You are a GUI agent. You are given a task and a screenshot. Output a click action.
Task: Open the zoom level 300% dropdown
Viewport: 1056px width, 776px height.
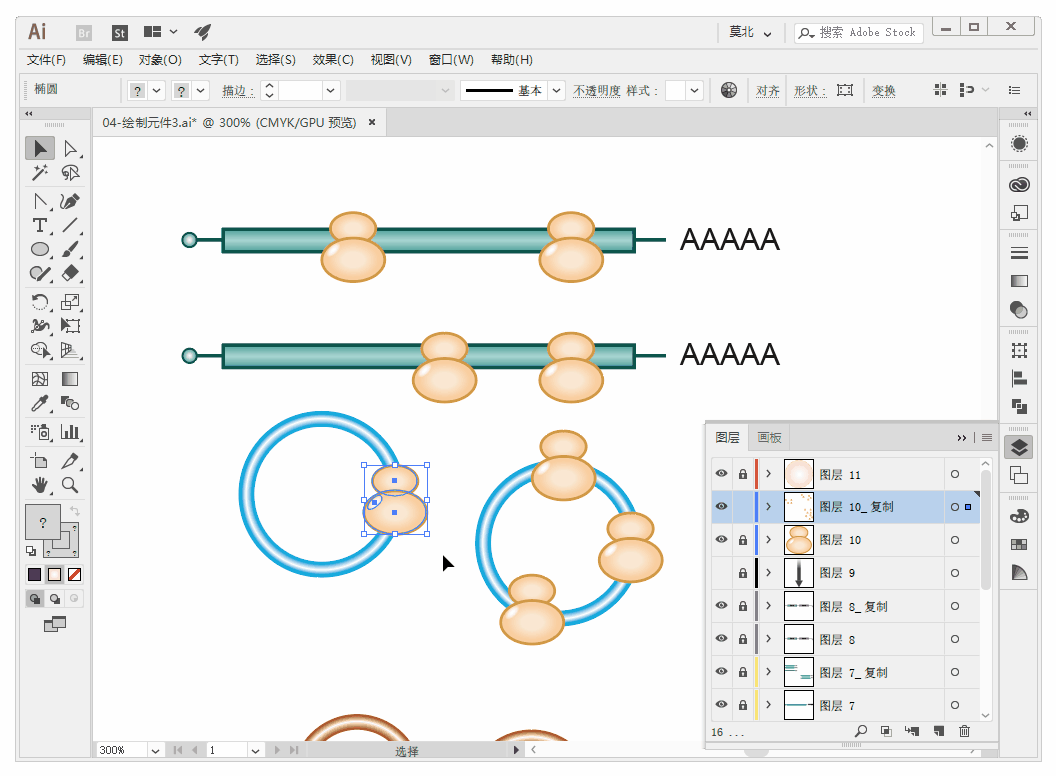155,750
